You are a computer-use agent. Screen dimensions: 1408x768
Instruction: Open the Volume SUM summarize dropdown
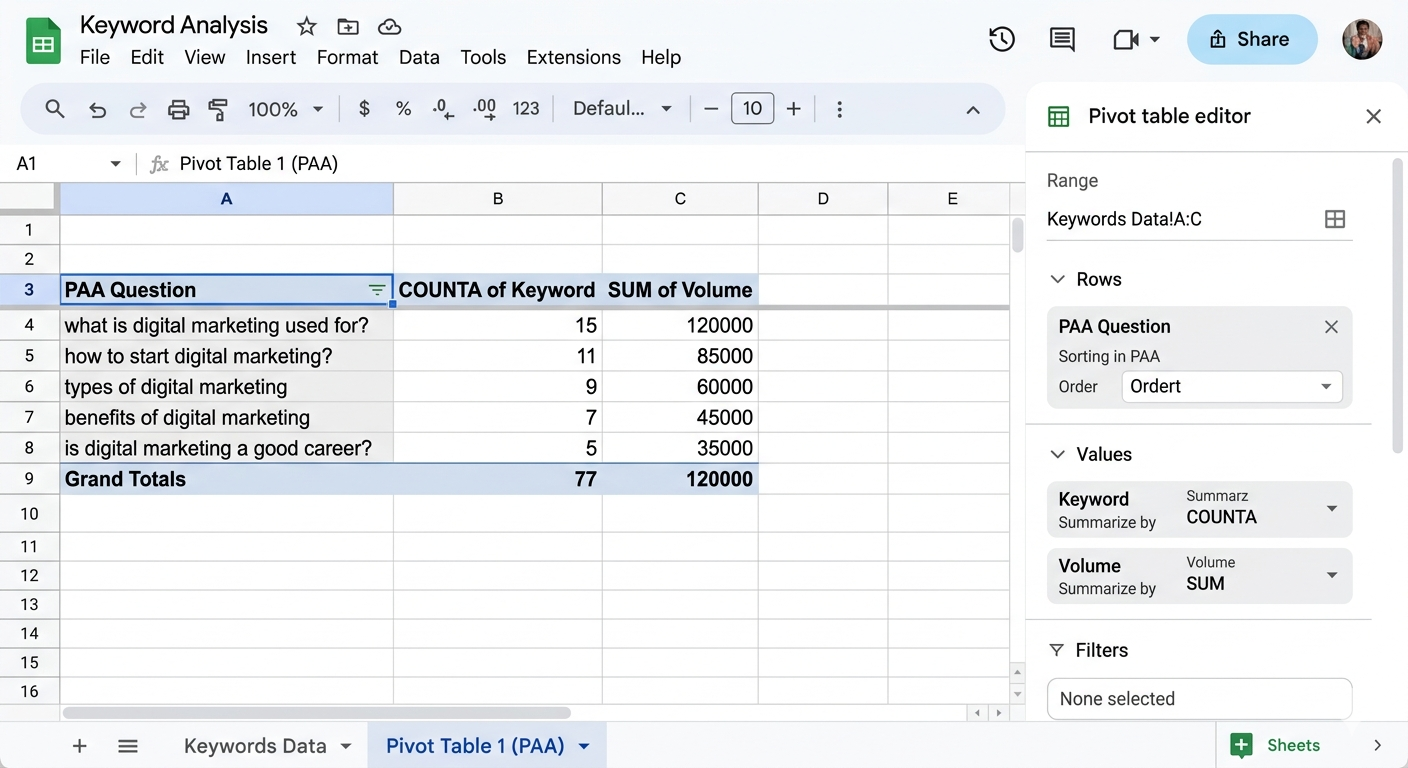coord(1331,576)
